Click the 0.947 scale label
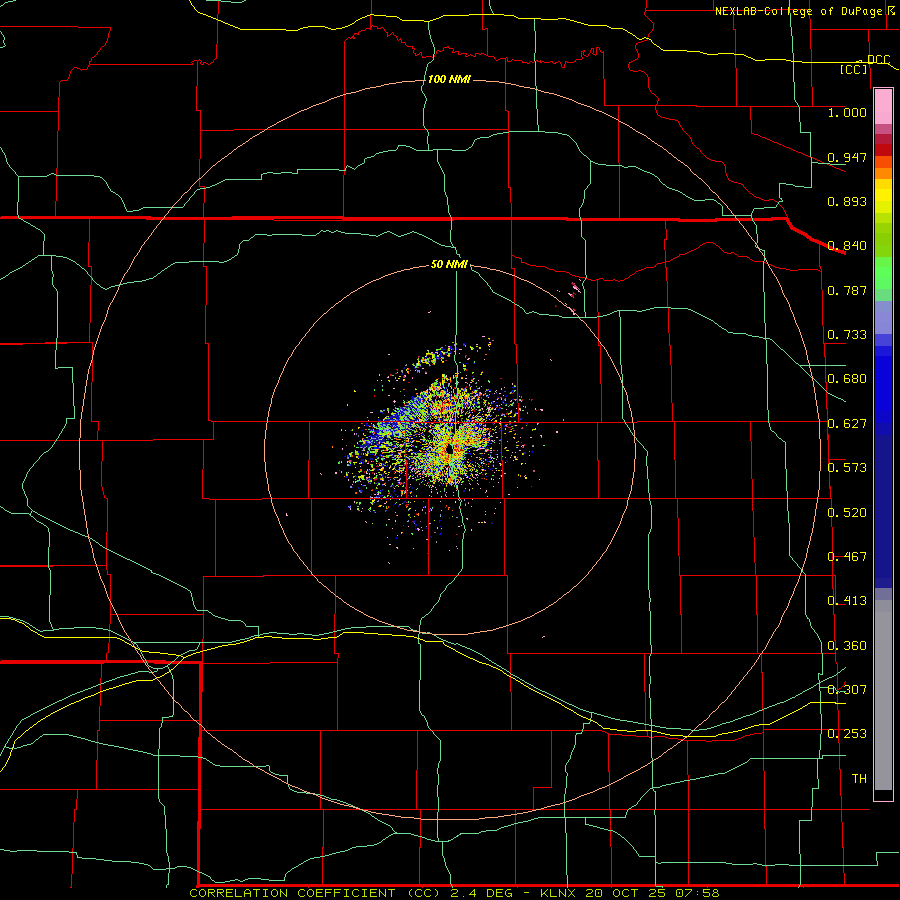 tap(847, 157)
